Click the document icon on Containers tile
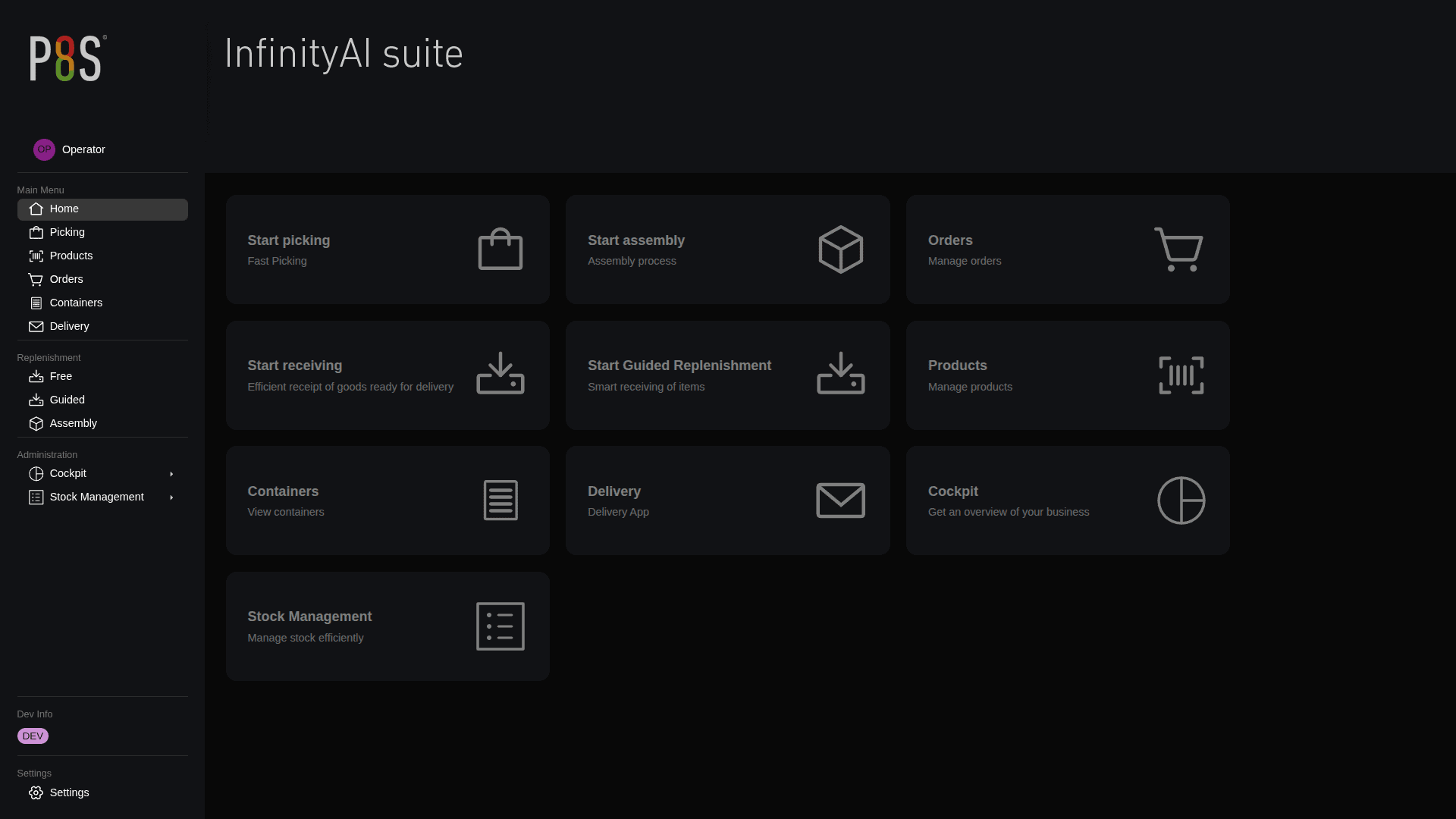The height and width of the screenshot is (819, 1456). point(500,500)
